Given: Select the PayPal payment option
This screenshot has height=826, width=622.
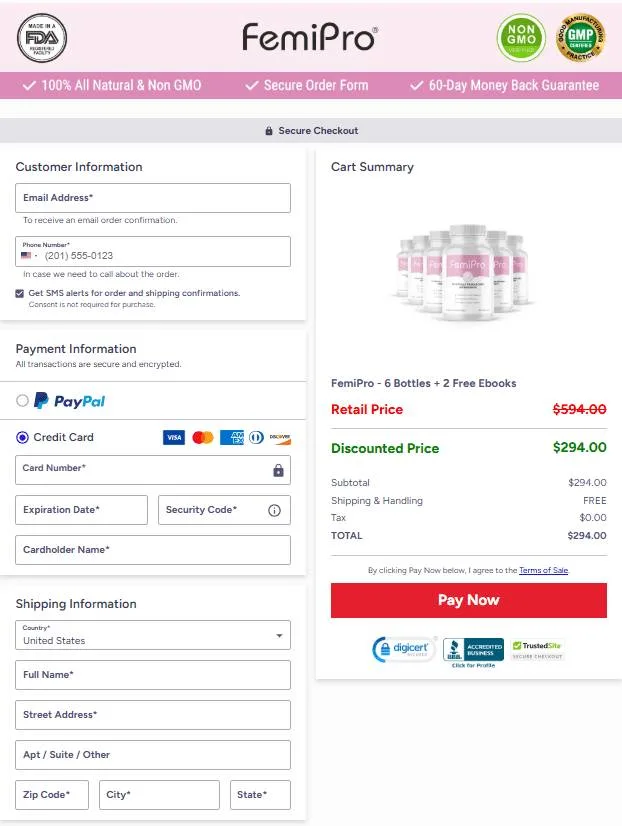Looking at the screenshot, I should pyautogui.click(x=23, y=401).
